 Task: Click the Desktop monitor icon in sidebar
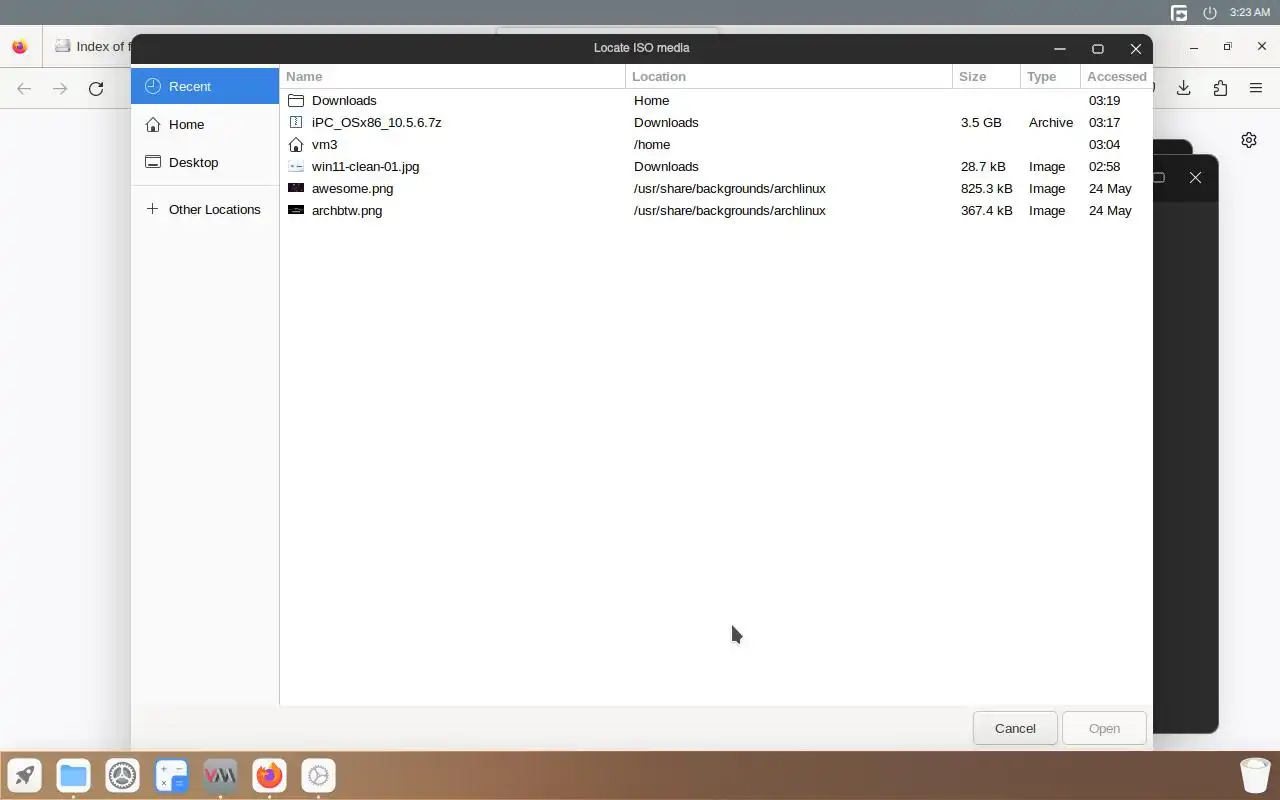(x=153, y=162)
